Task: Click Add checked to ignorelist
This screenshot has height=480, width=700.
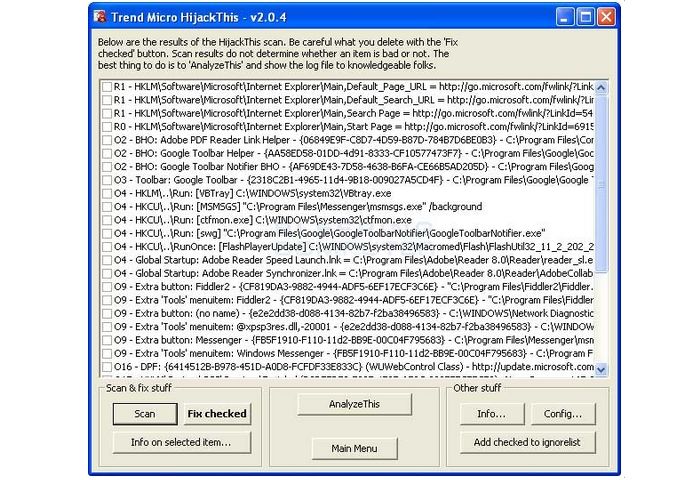Action: [x=528, y=442]
